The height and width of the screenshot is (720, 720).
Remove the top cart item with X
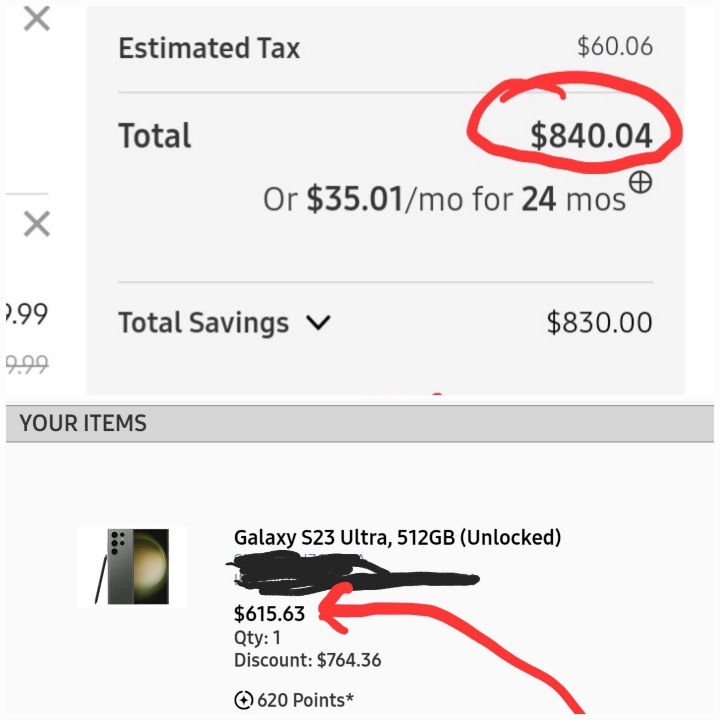pos(37,19)
